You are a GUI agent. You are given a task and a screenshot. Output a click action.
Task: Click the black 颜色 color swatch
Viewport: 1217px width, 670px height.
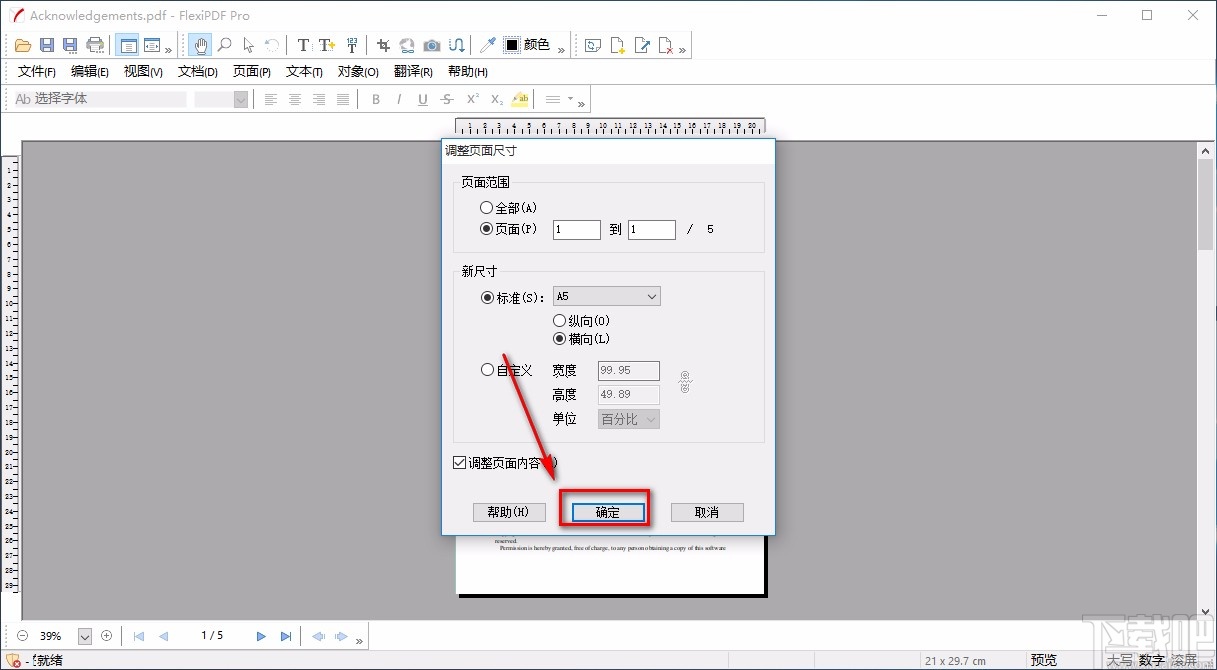[x=510, y=45]
